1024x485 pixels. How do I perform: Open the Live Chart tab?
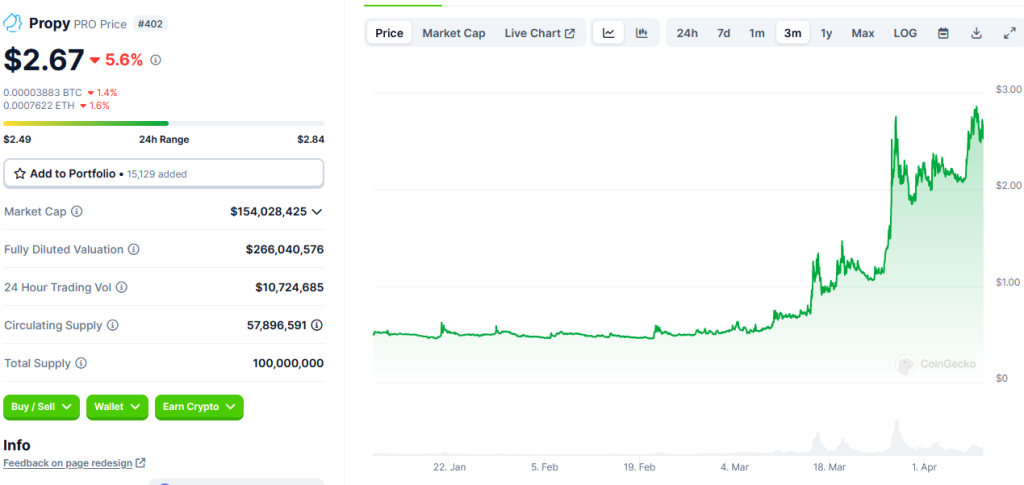point(539,33)
